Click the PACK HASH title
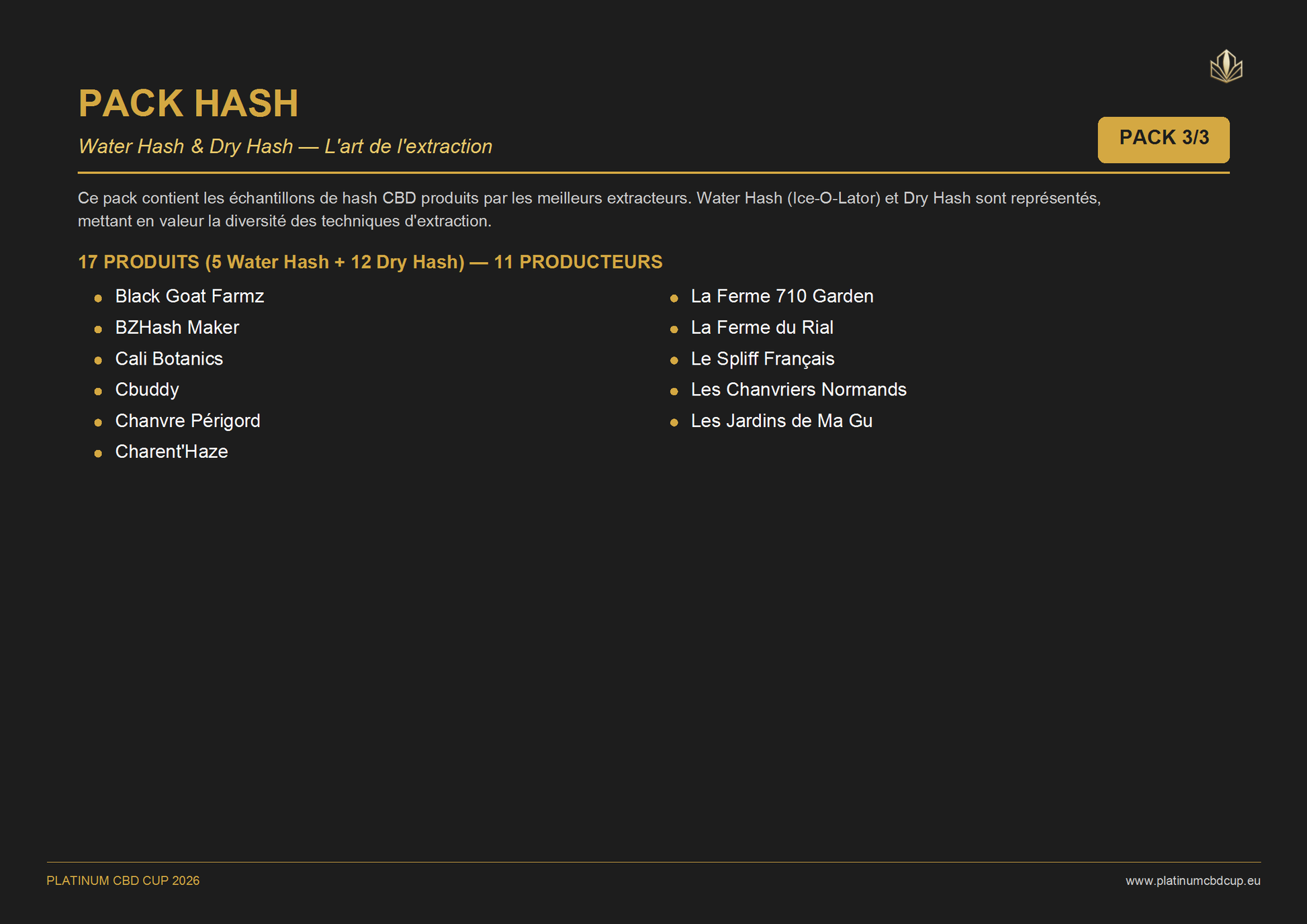 tap(188, 103)
